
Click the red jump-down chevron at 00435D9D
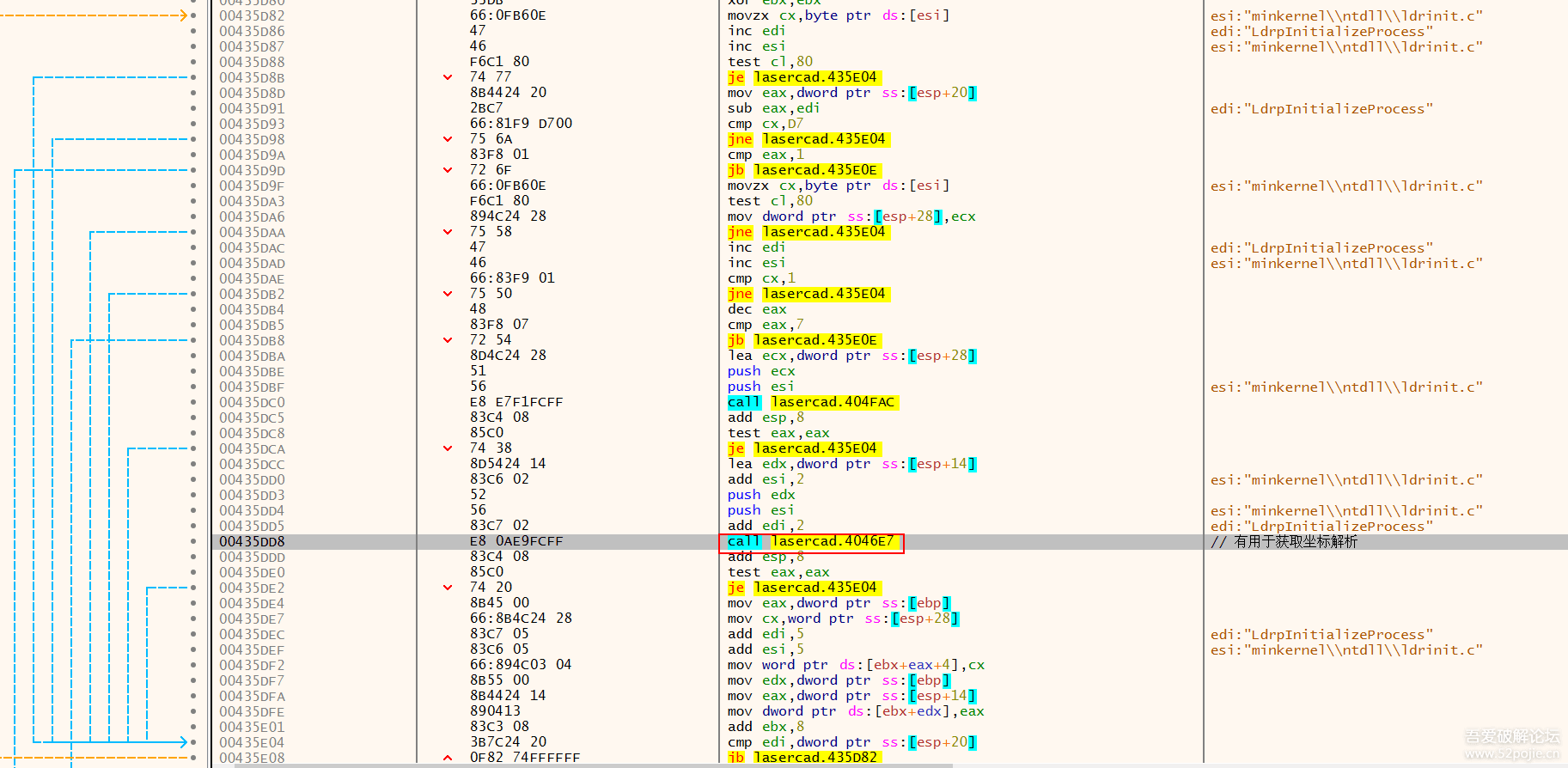point(448,170)
